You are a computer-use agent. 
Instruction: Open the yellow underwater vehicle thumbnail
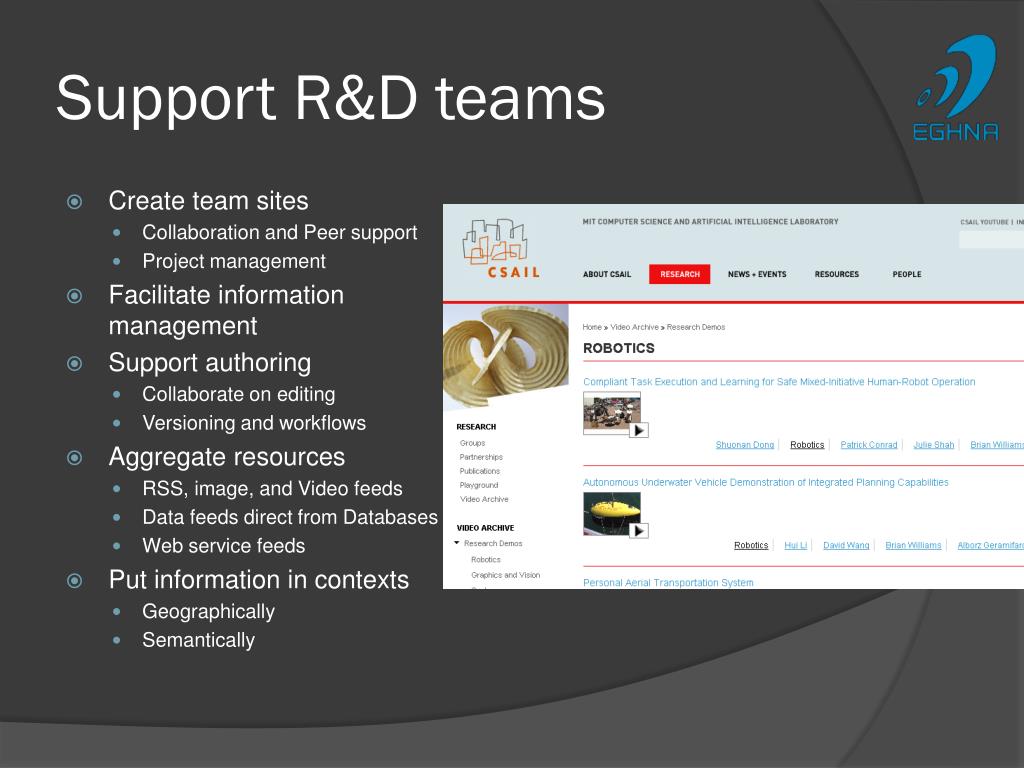pyautogui.click(x=611, y=513)
